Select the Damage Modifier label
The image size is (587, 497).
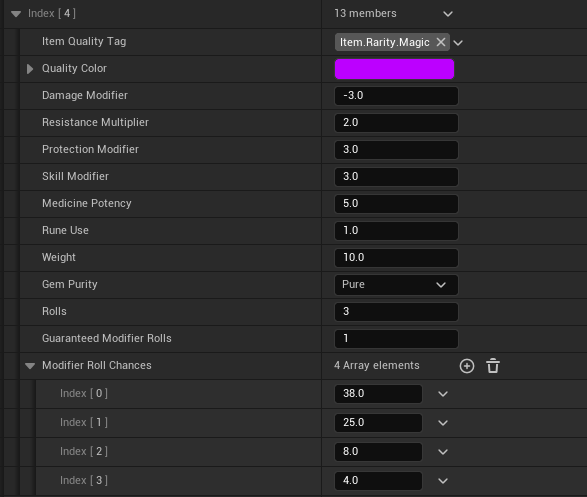85,95
